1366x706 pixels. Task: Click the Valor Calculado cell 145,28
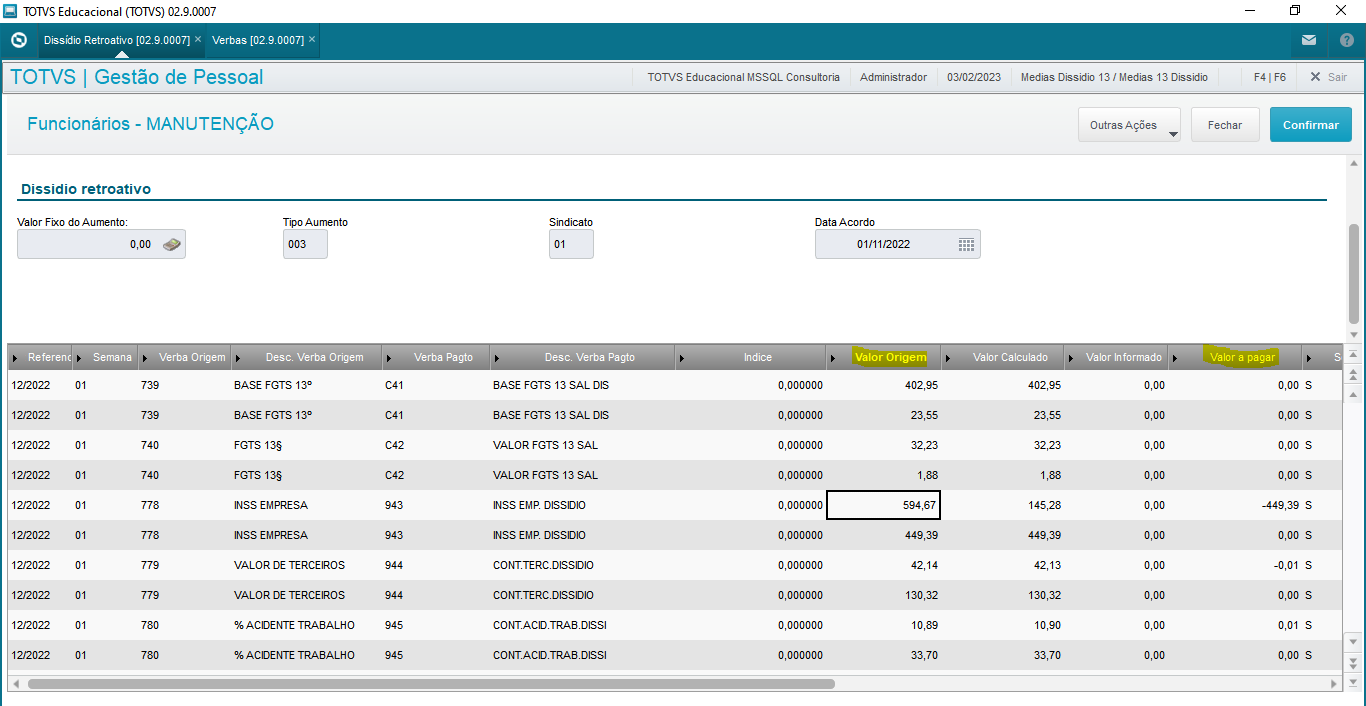click(1002, 505)
